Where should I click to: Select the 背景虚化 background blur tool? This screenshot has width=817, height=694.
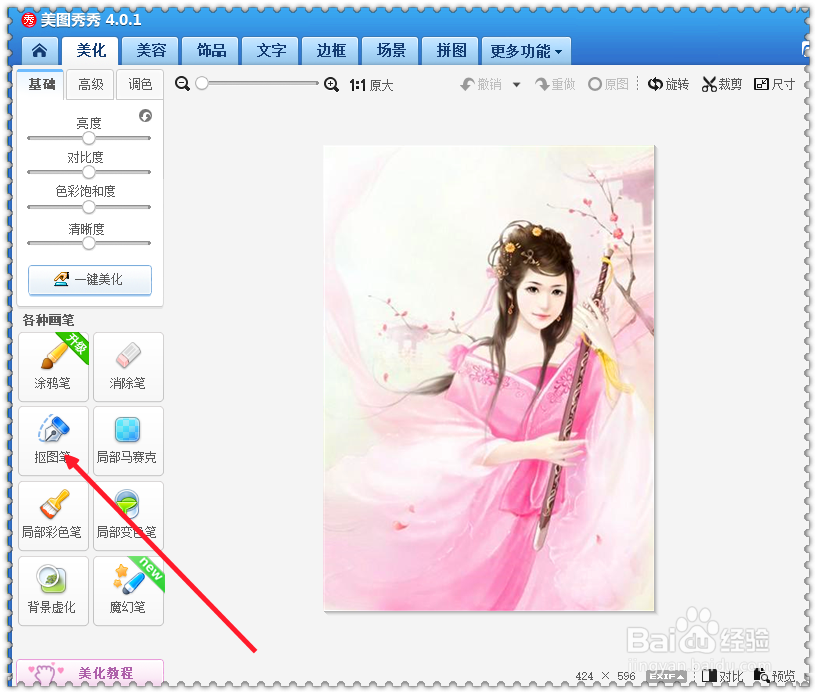click(x=53, y=591)
